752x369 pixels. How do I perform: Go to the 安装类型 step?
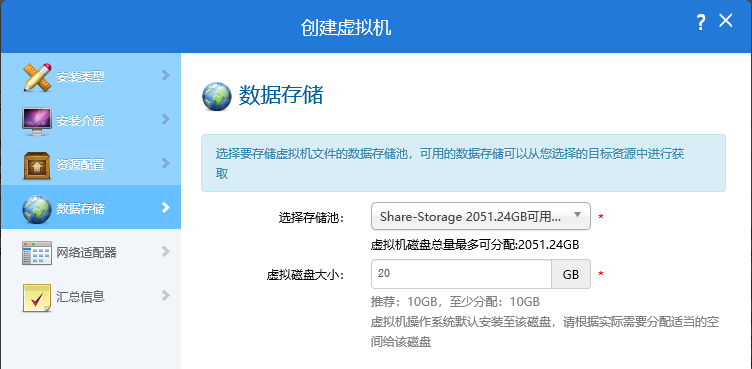(91, 76)
